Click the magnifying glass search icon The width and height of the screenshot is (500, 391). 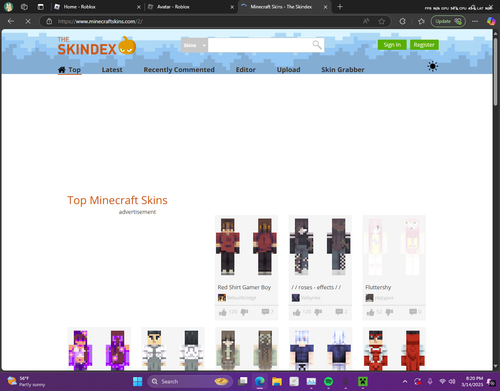(317, 45)
